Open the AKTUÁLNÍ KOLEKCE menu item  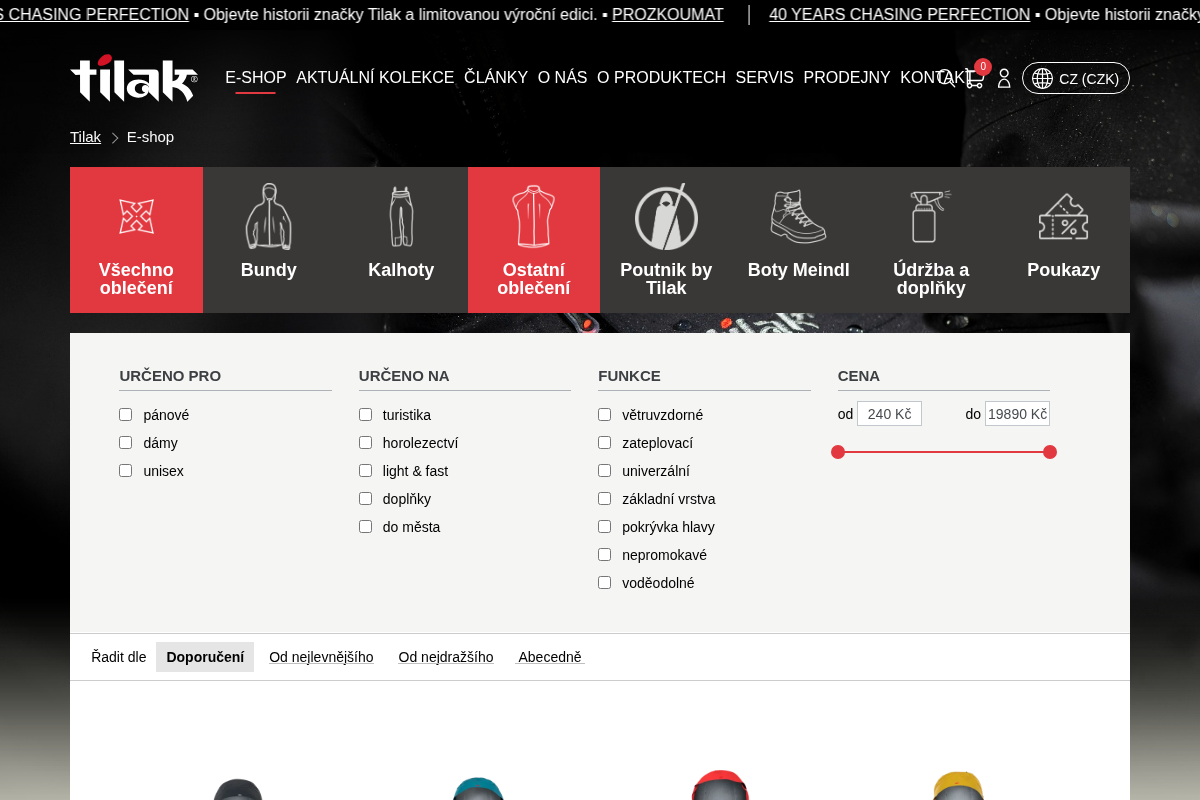375,78
